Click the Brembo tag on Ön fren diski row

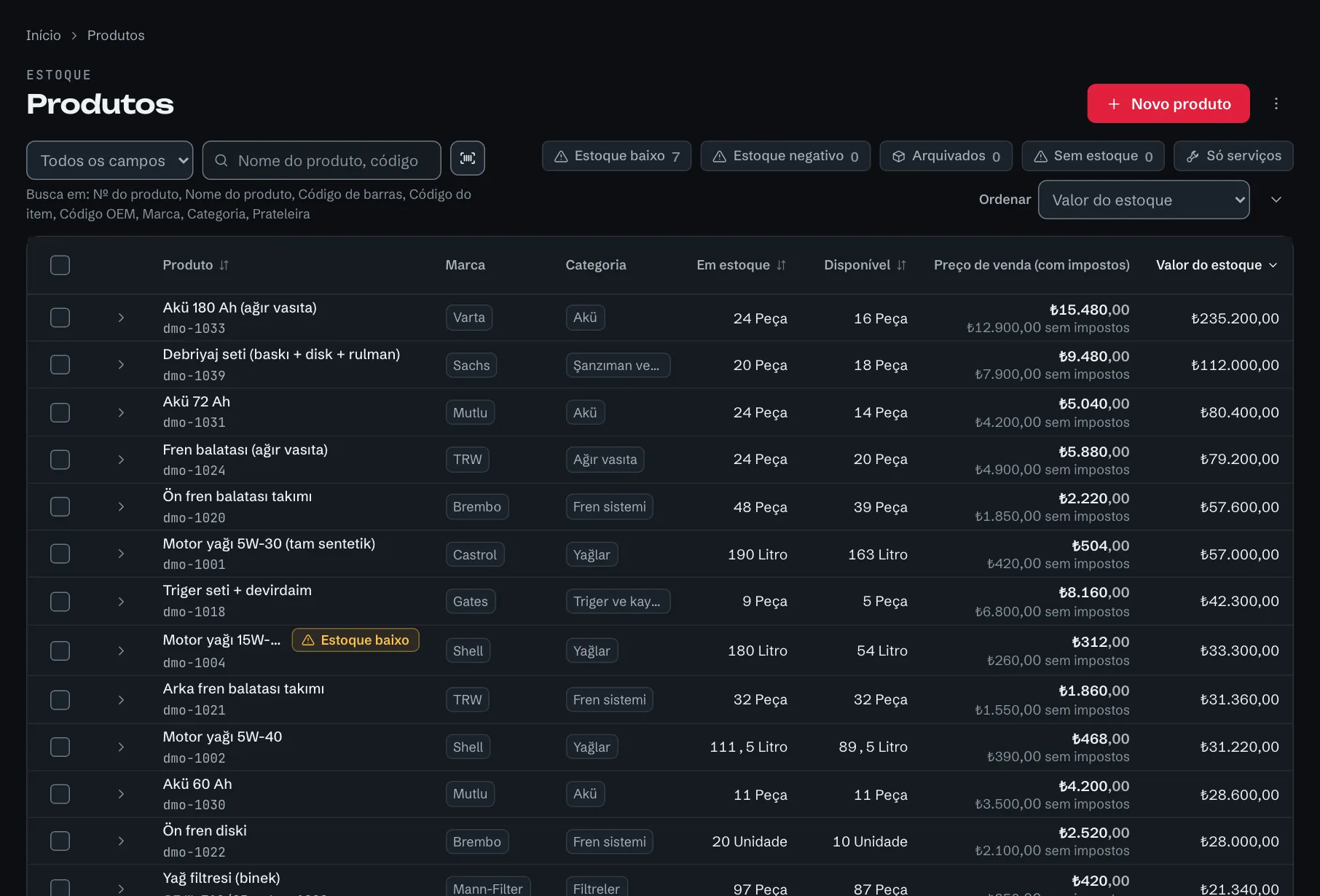tap(477, 841)
